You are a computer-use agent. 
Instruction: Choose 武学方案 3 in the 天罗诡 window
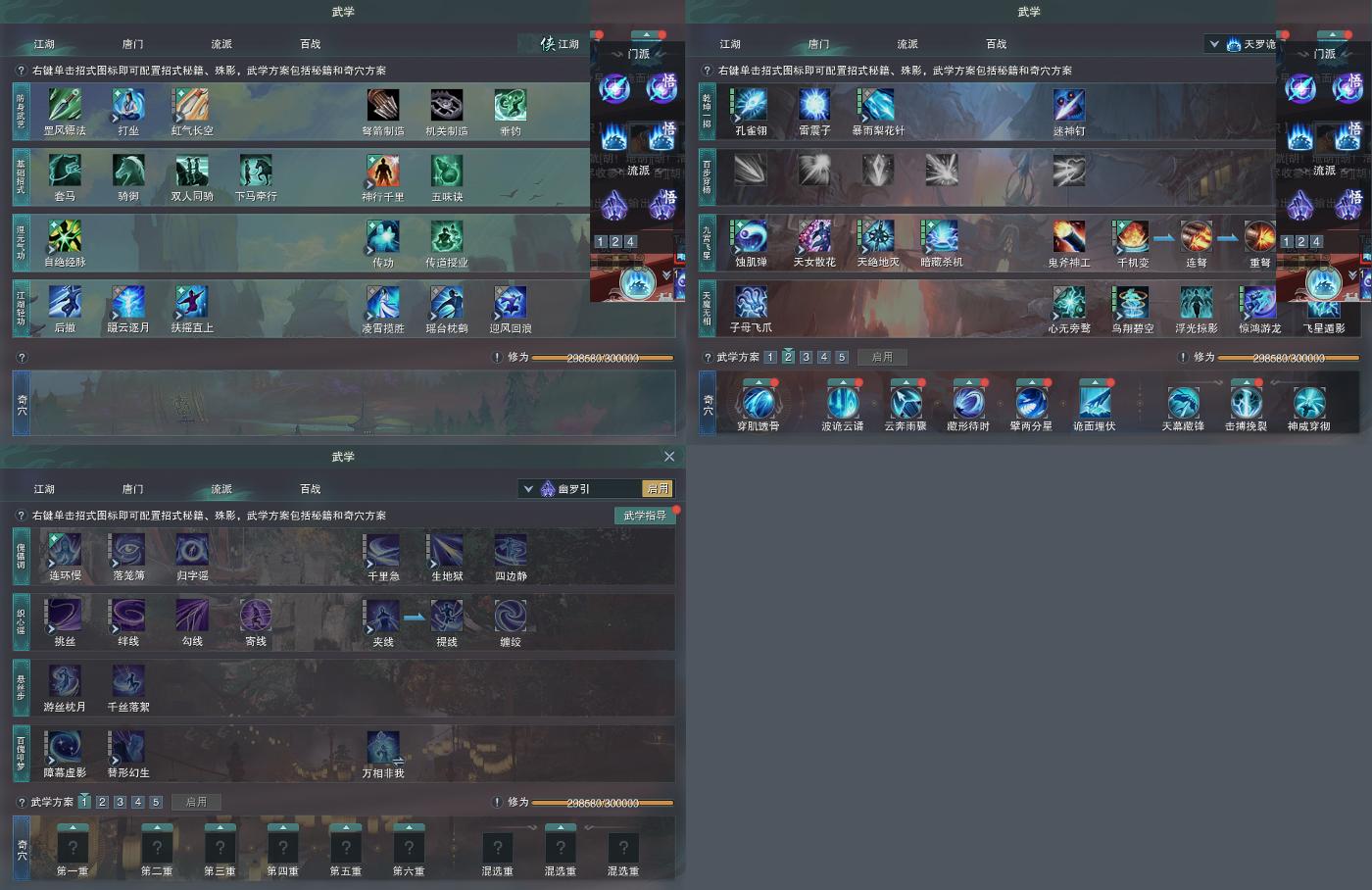pyautogui.click(x=806, y=357)
